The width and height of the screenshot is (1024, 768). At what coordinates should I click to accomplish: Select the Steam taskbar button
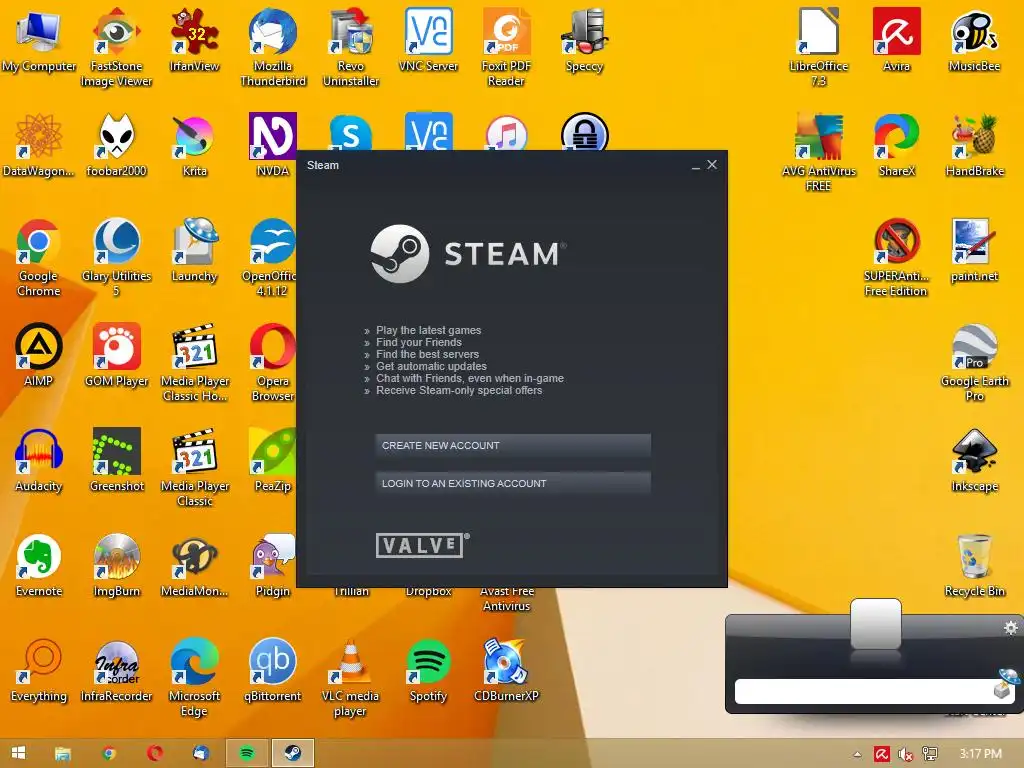(x=293, y=754)
